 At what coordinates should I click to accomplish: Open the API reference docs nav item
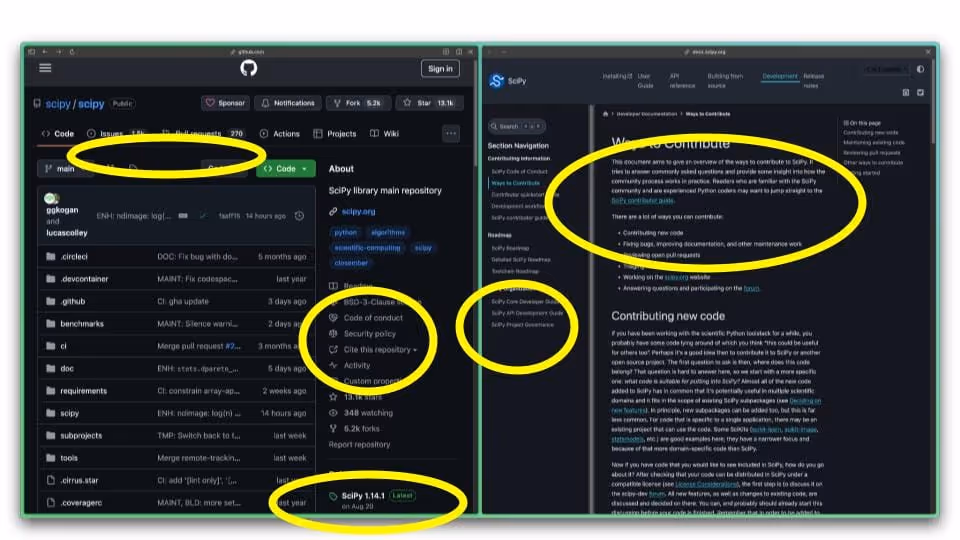coord(682,81)
